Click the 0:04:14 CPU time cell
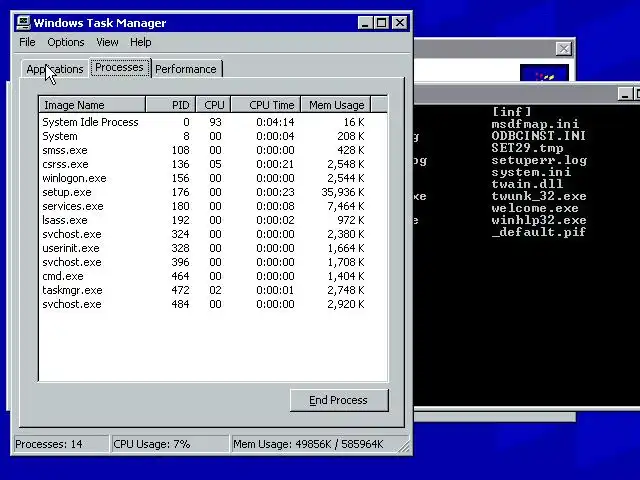The height and width of the screenshot is (480, 640). coord(275,122)
